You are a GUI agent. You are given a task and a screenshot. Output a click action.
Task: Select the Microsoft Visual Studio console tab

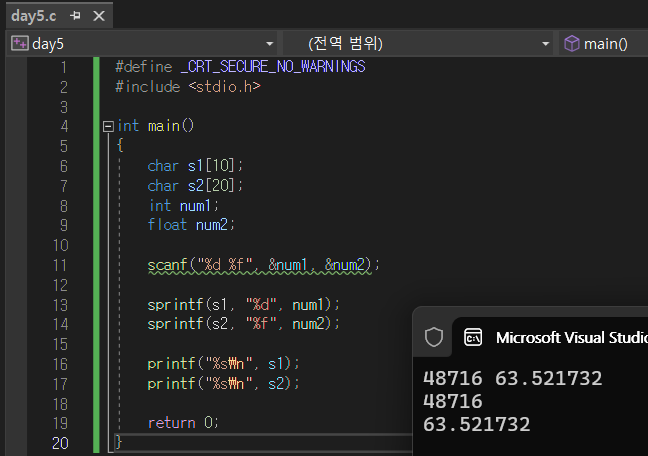552,337
